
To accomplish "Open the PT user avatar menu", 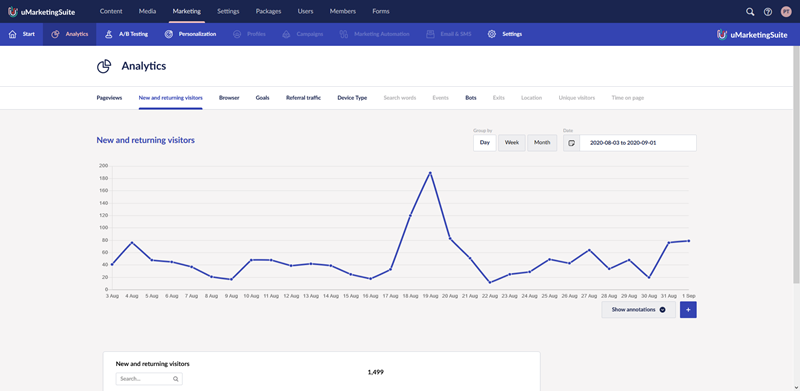I will (x=786, y=12).
